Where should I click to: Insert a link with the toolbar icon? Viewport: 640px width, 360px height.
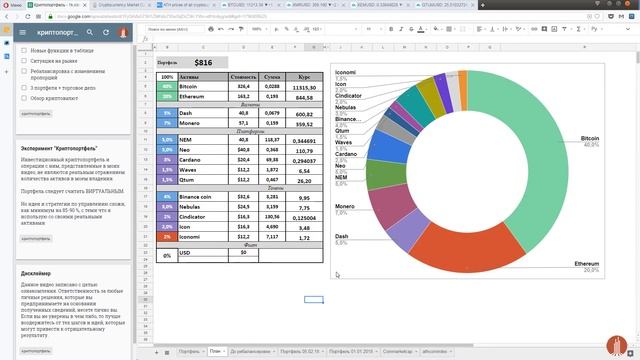pyautogui.click(x=534, y=29)
